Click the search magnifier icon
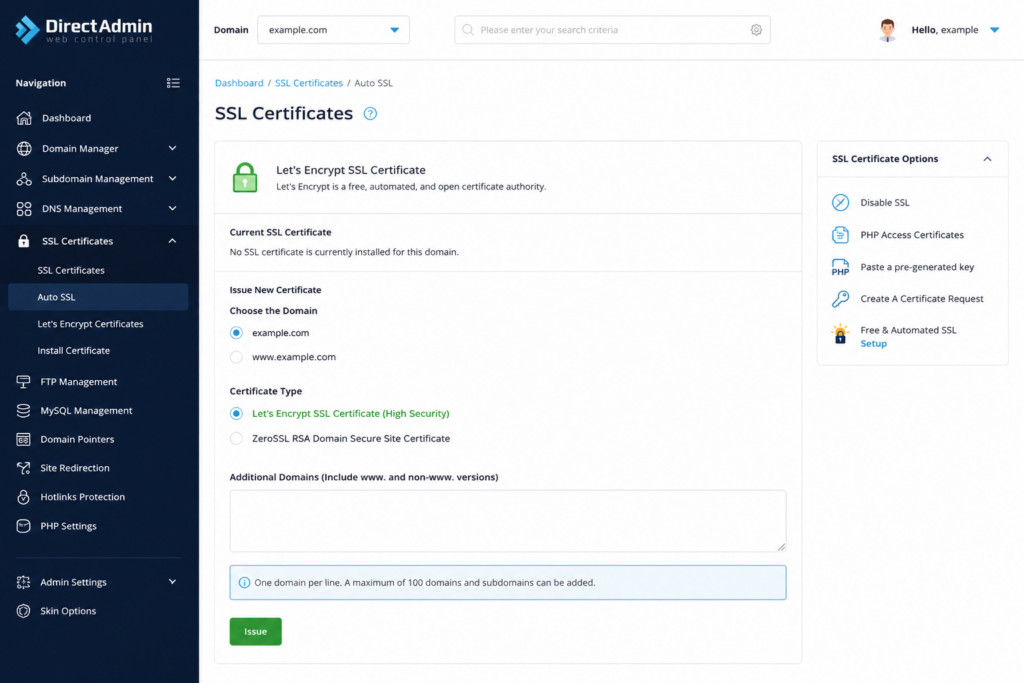 (468, 29)
